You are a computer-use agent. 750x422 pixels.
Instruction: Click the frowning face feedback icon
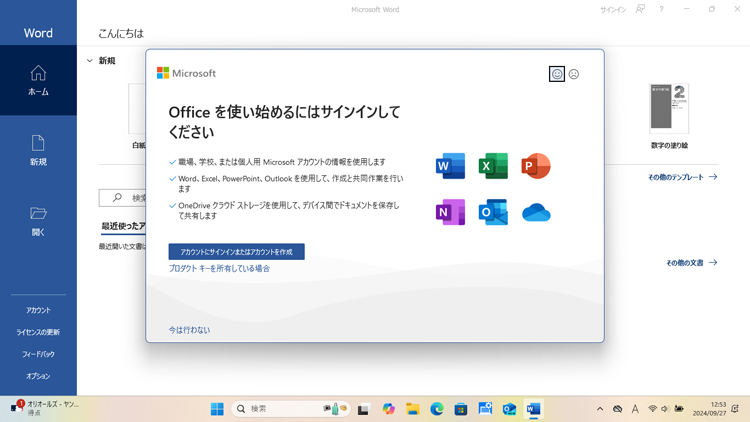[x=574, y=74]
